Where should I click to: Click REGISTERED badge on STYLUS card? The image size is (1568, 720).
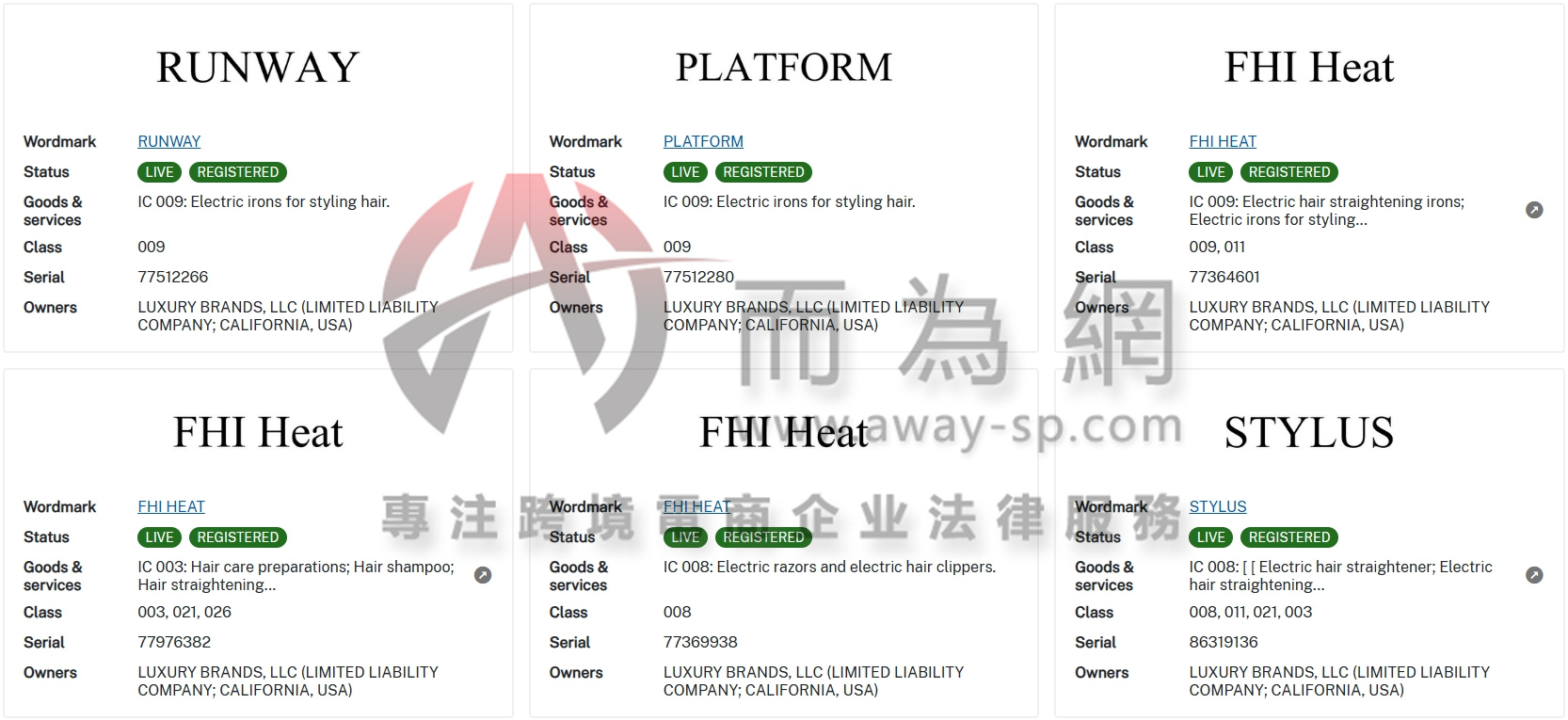pos(1289,537)
